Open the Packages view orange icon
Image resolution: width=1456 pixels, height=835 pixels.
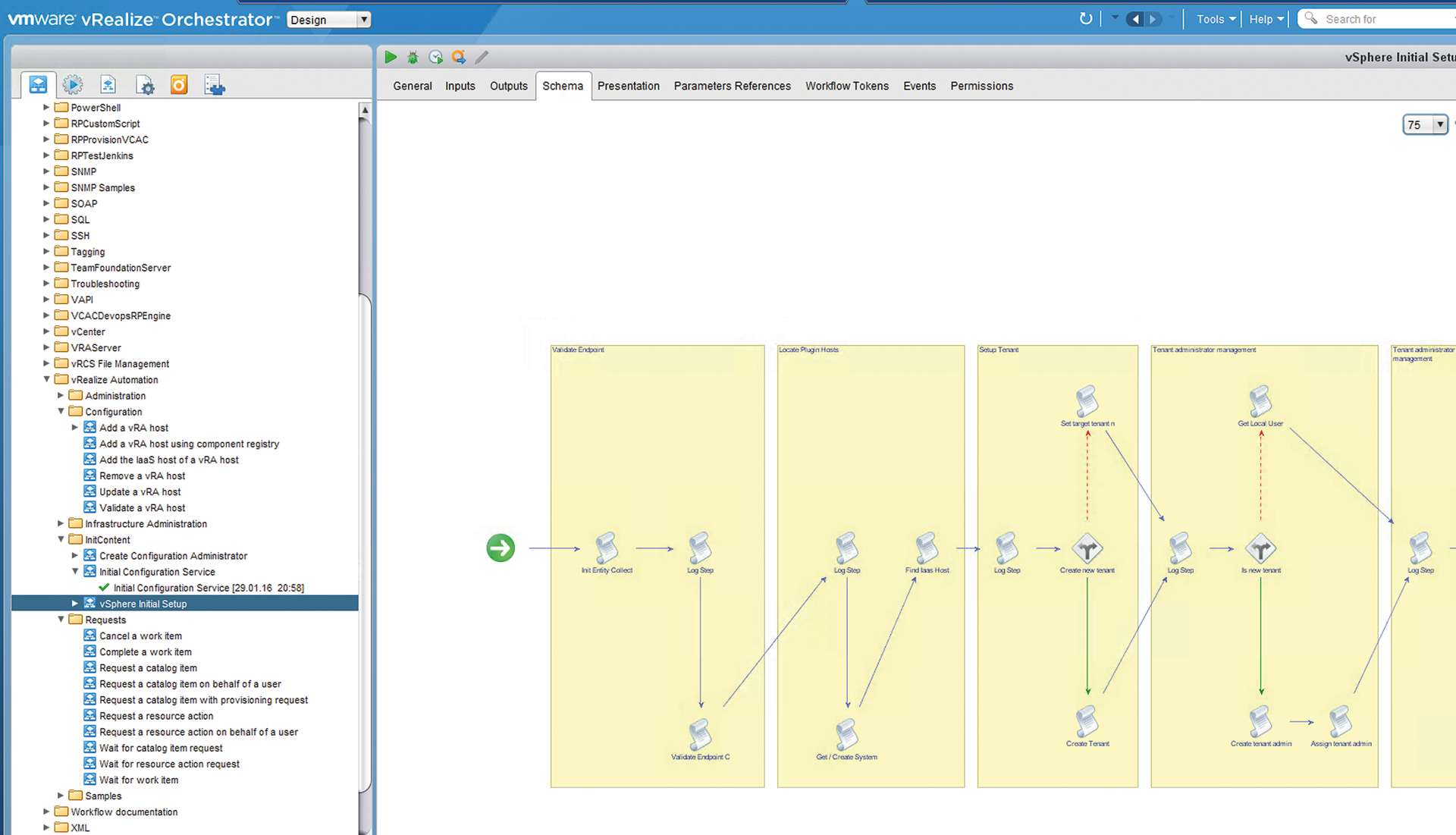coord(179,84)
